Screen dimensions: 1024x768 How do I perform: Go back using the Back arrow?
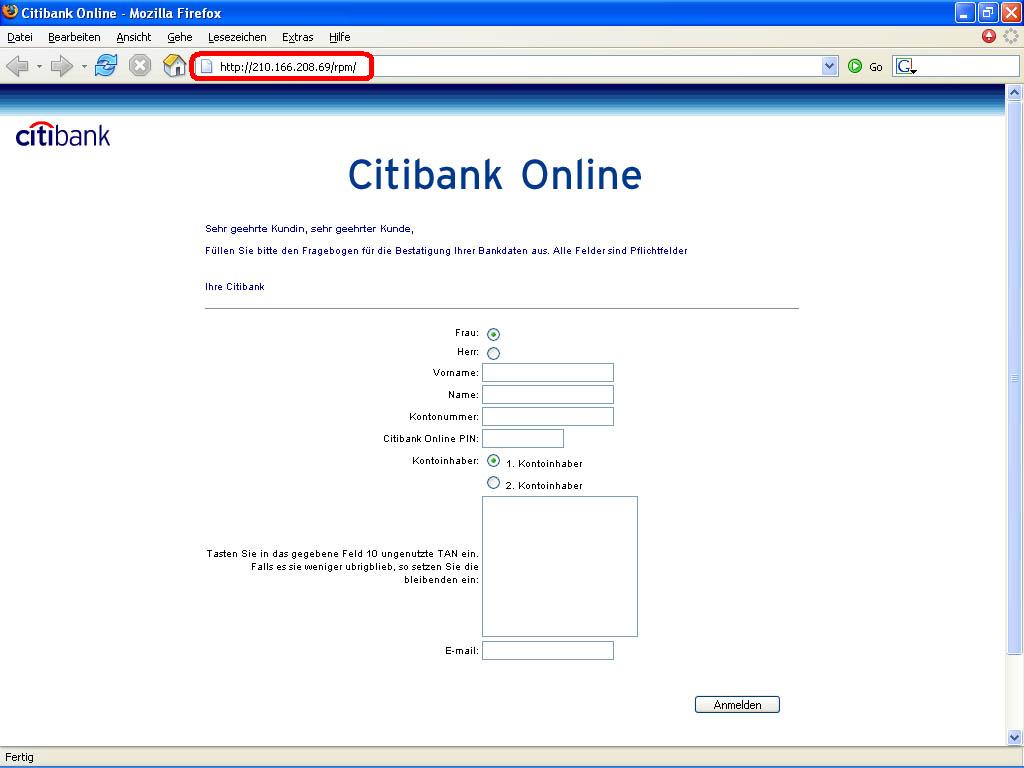click(18, 66)
